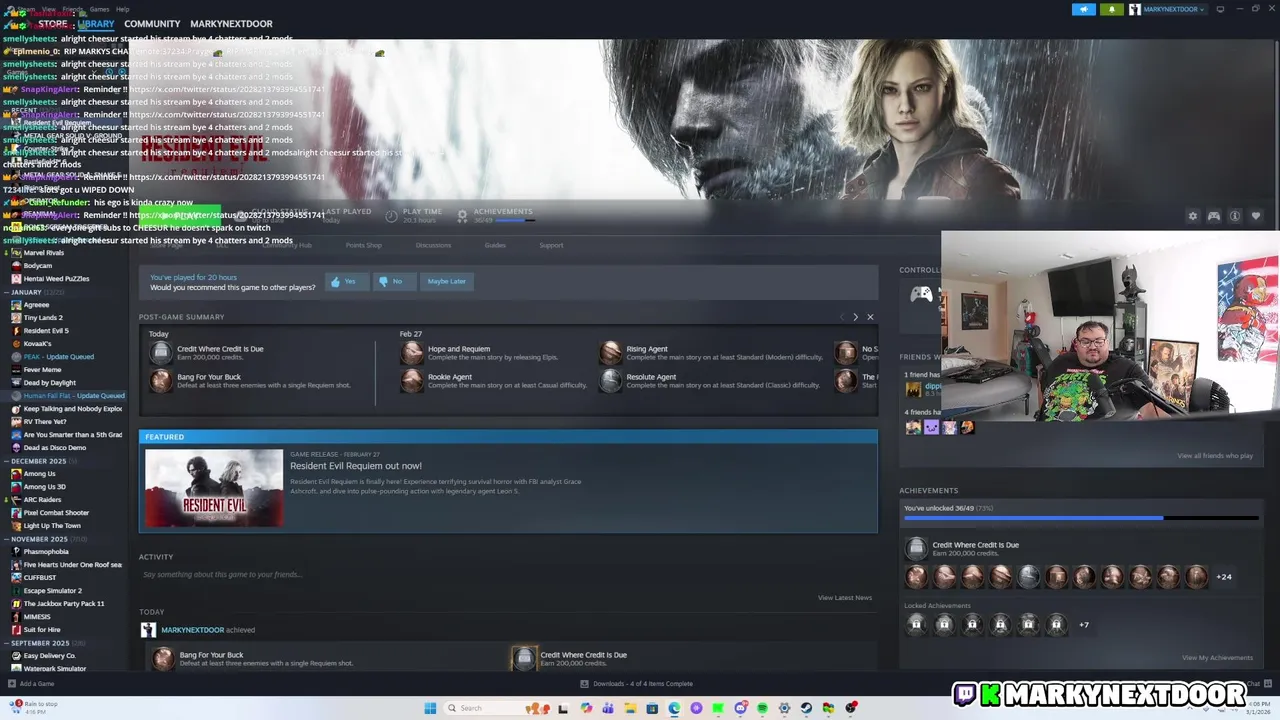The width and height of the screenshot is (1280, 720).
Task: Click Rookie Agent achievement icon
Action: 412,381
